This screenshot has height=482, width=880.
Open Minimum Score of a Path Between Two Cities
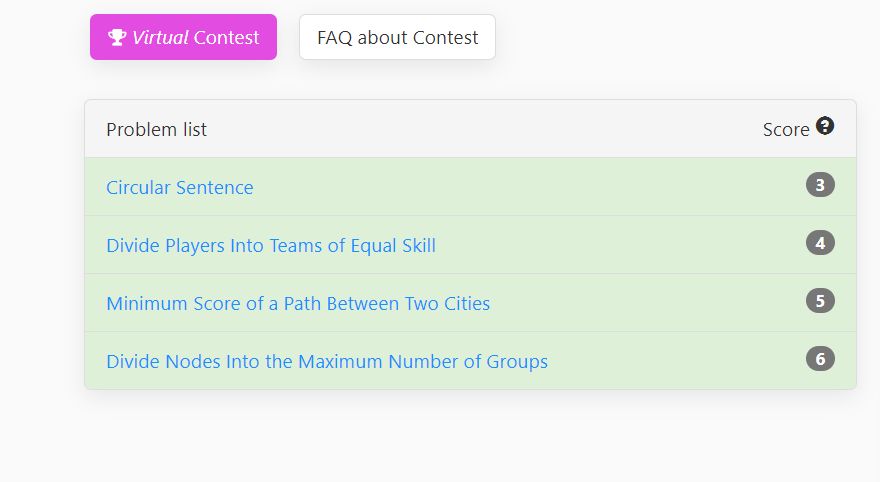(298, 304)
